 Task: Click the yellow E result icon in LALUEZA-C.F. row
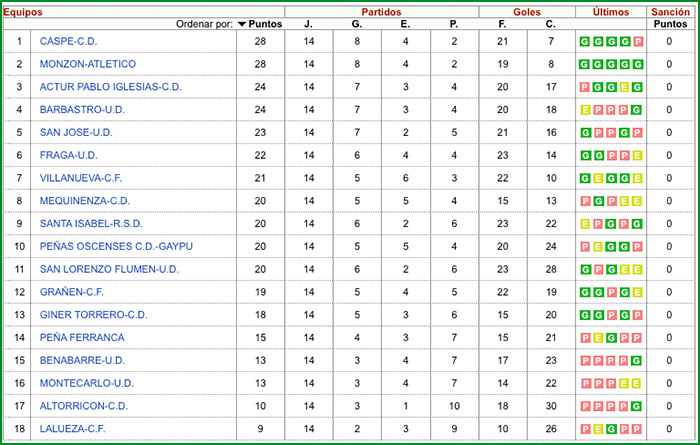pyautogui.click(x=598, y=429)
